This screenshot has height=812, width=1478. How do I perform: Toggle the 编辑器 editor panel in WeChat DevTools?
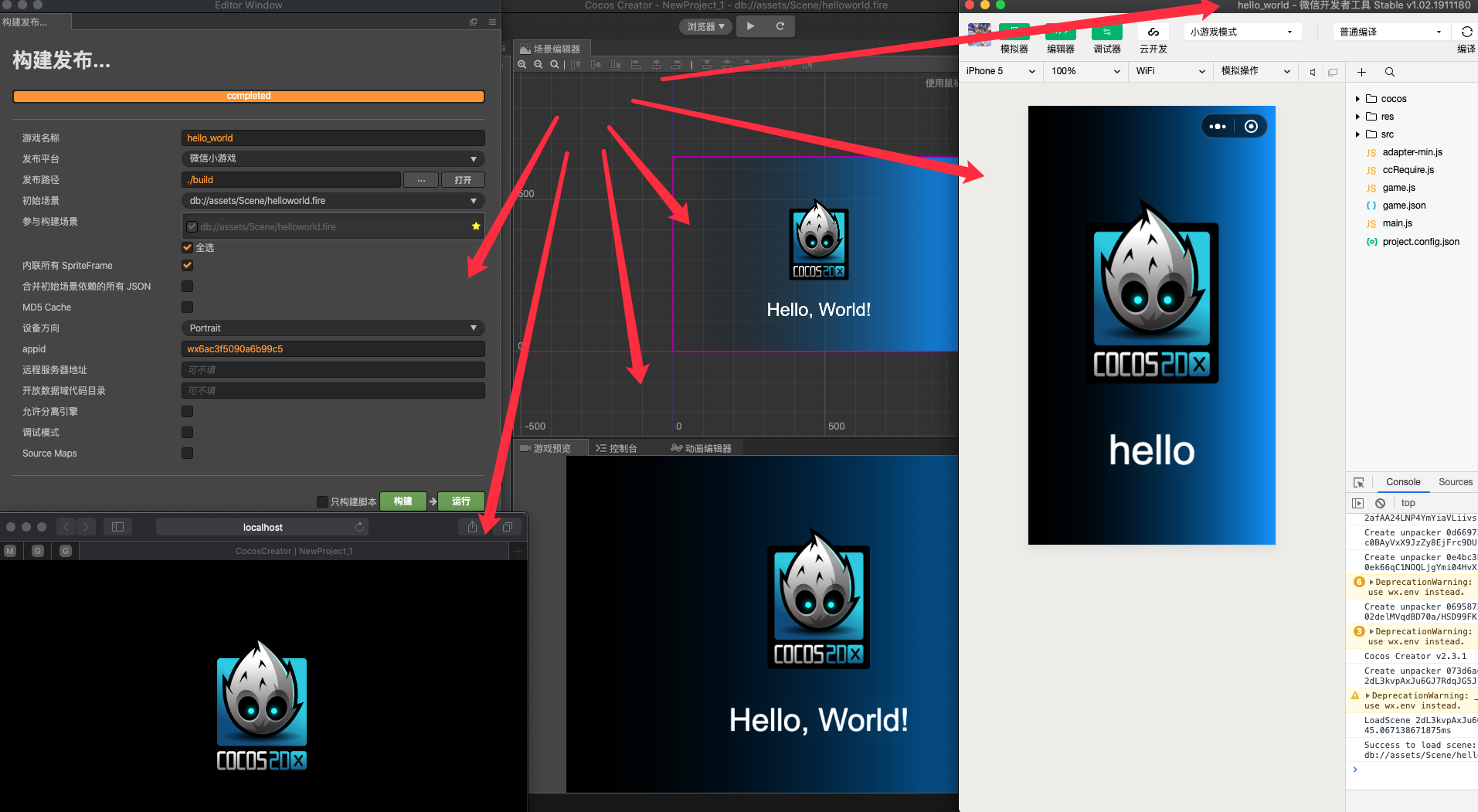point(1060,32)
